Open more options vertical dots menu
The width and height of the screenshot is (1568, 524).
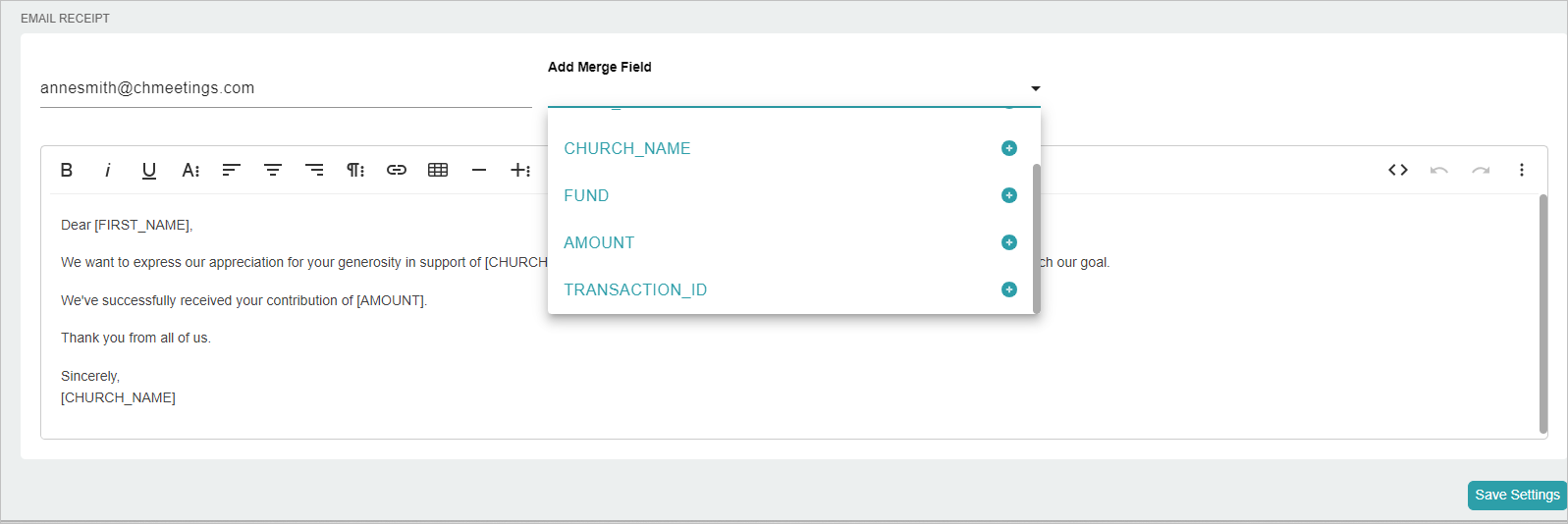click(1522, 170)
